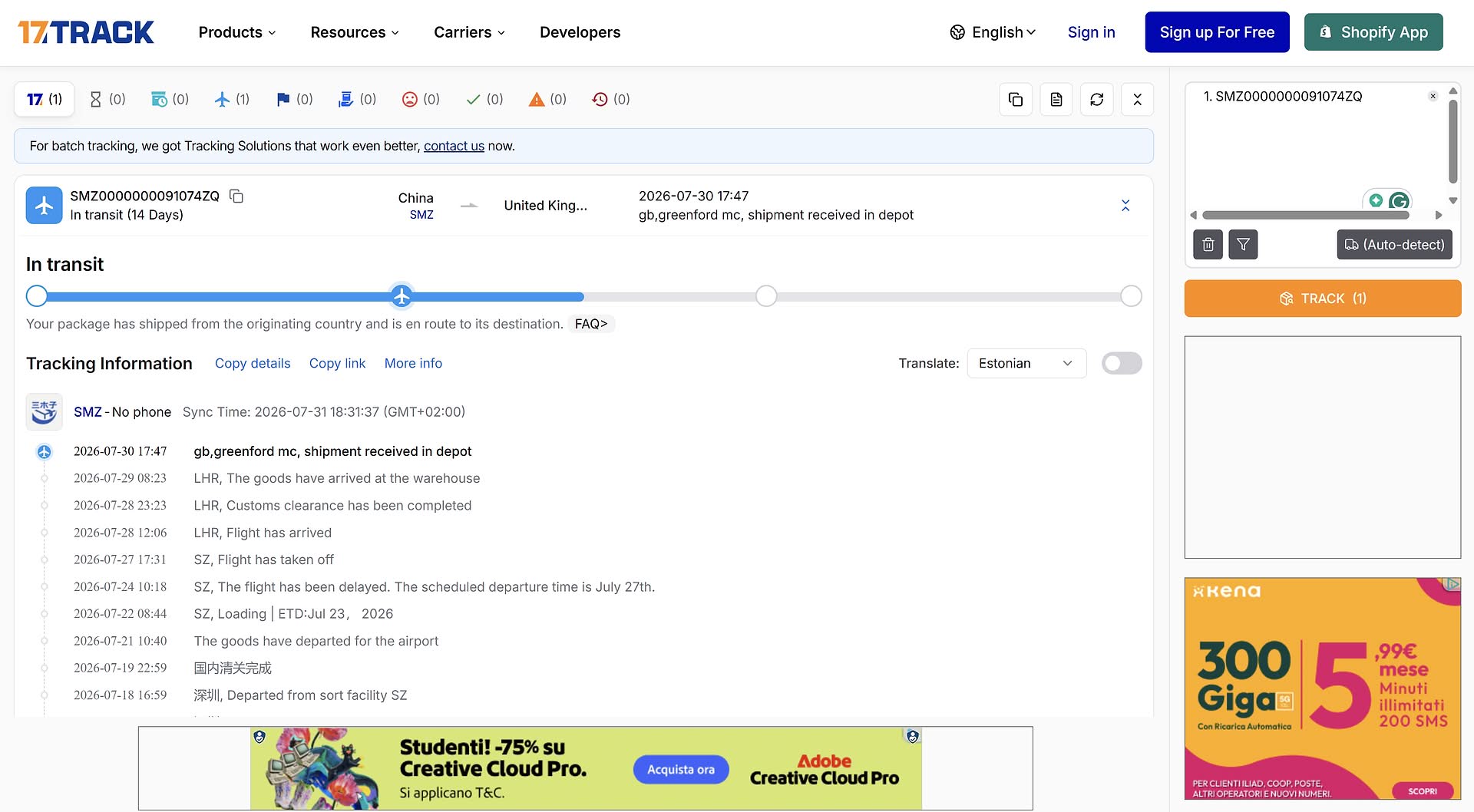The width and height of the screenshot is (1474, 812).
Task: Open the 17TRACK home logo
Action: [x=86, y=32]
